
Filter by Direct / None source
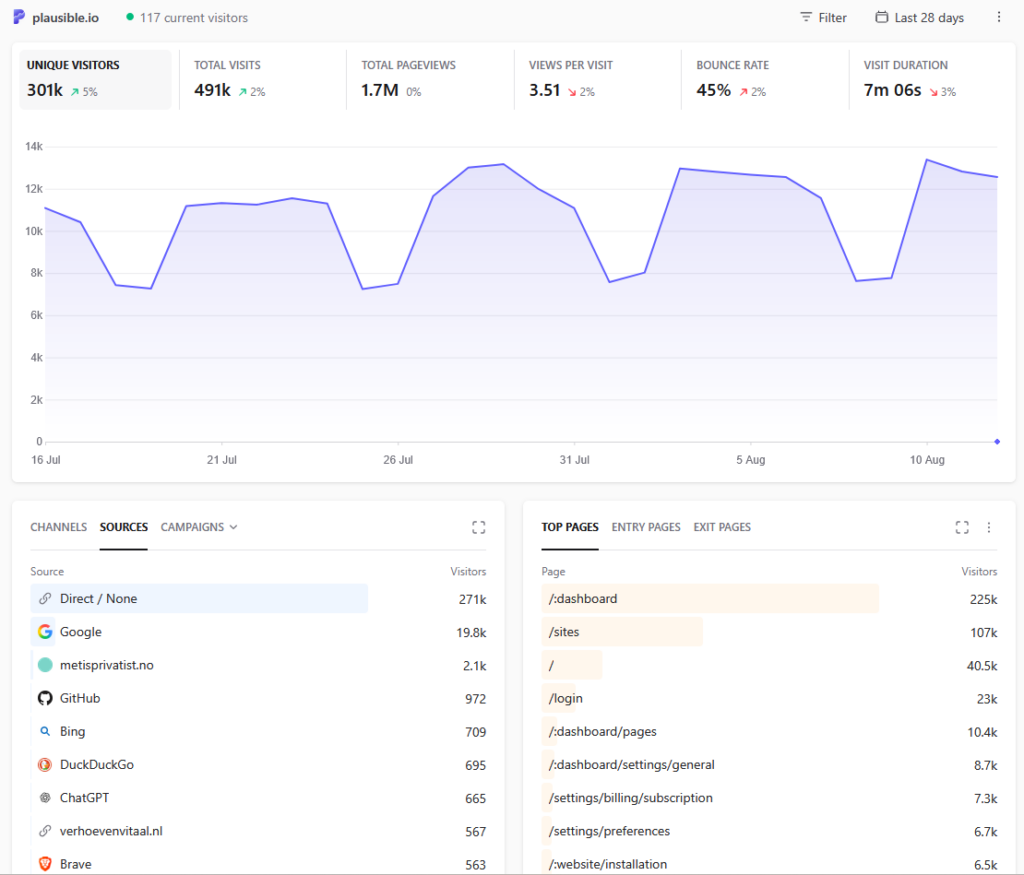pos(98,599)
